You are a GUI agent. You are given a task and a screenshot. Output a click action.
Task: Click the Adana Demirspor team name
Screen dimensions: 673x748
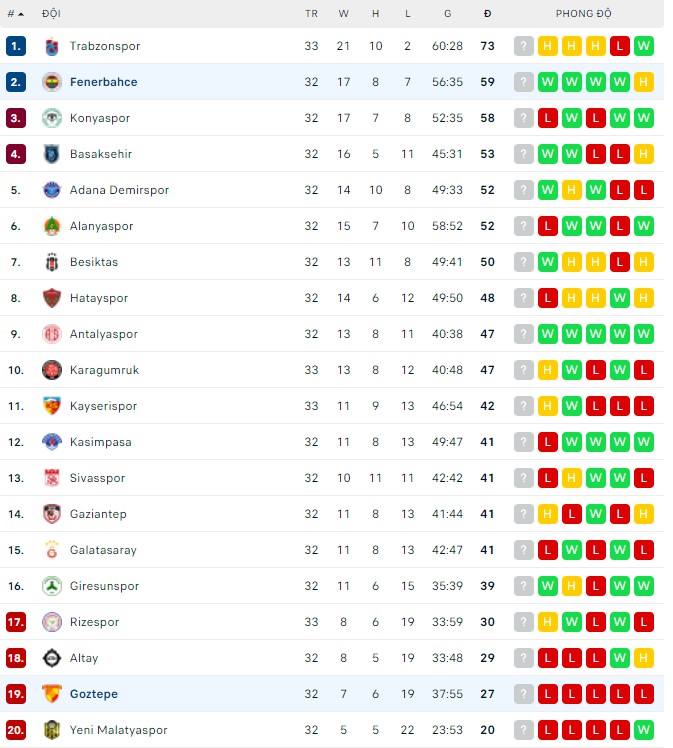[x=119, y=190]
